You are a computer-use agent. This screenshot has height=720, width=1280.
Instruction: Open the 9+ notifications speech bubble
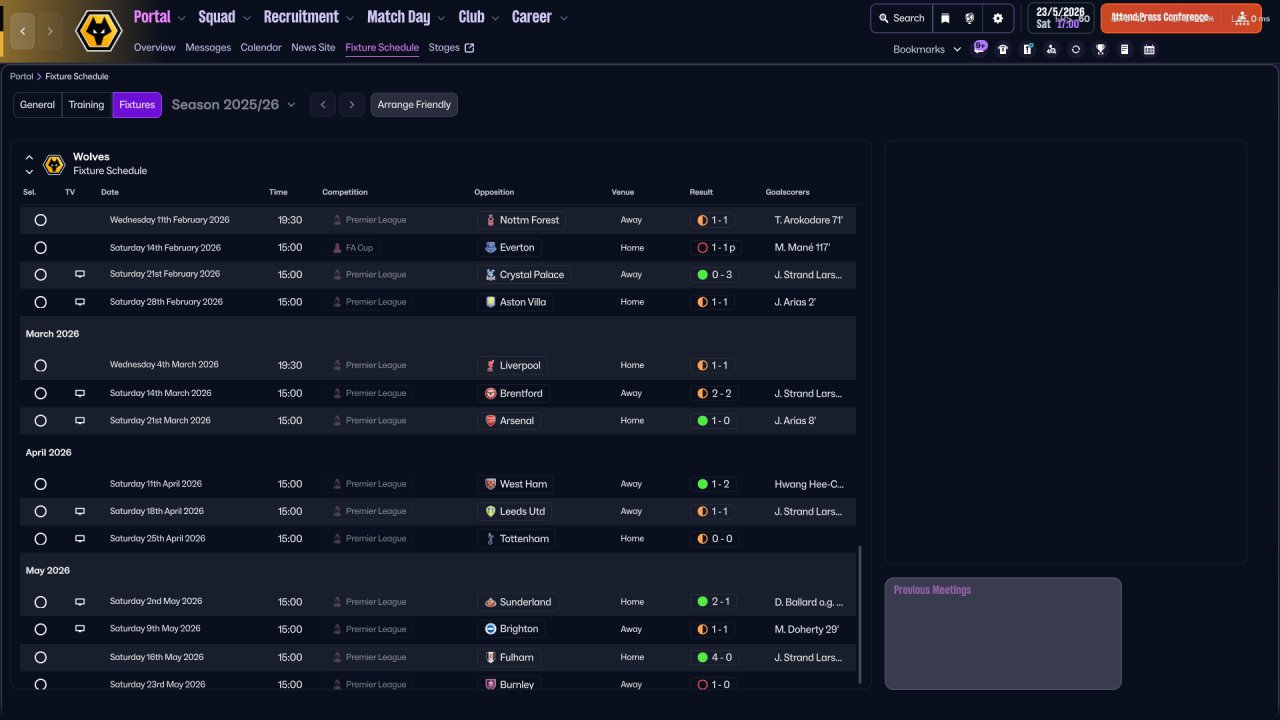[x=979, y=47]
